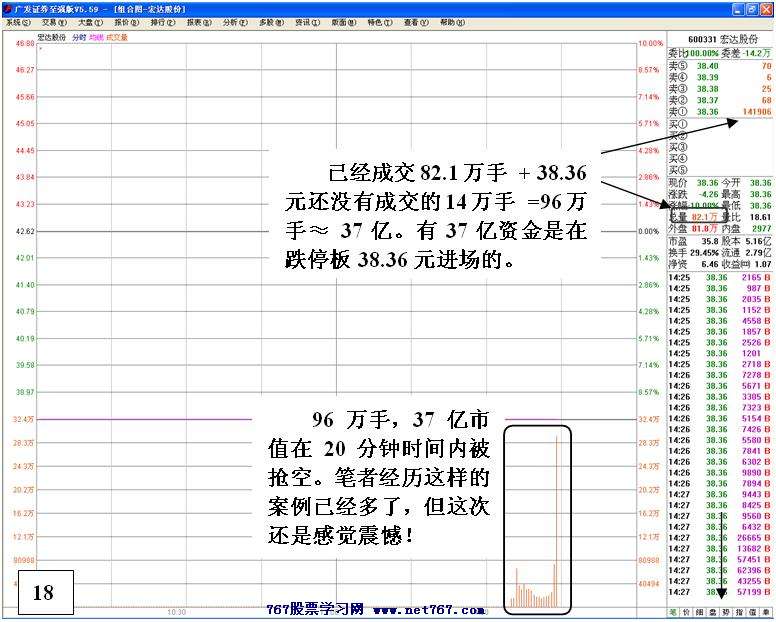Open the 排行 menu
The width and height of the screenshot is (776, 622).
click(x=163, y=22)
